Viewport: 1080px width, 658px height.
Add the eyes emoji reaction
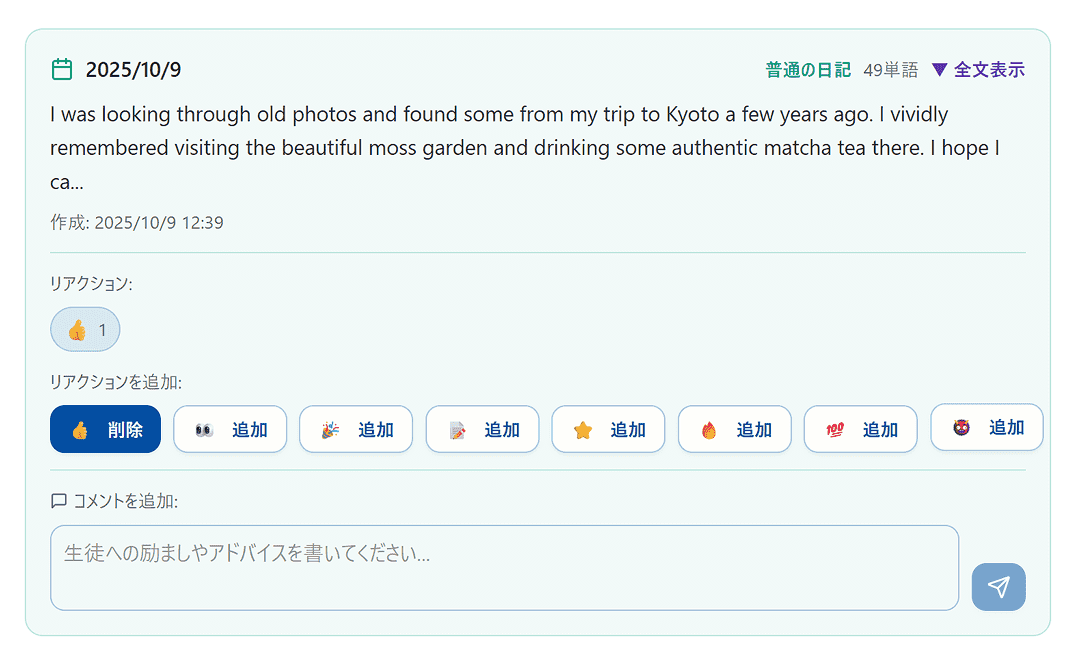[230, 429]
